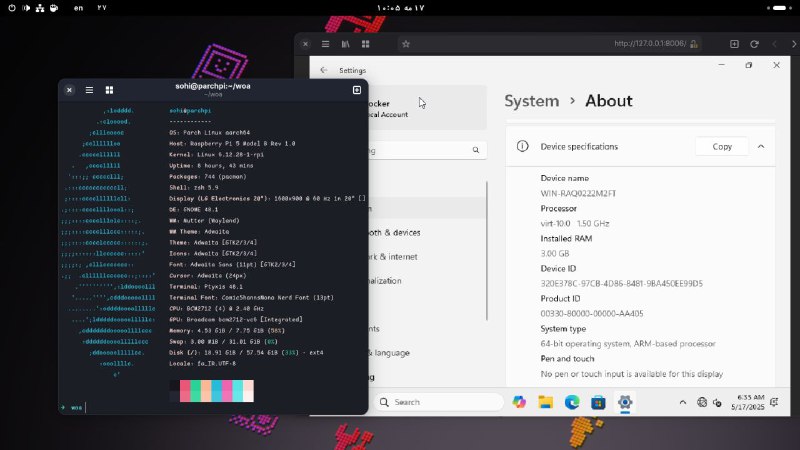
Task: Select Network & internet settings category
Action: pyautogui.click(x=392, y=256)
